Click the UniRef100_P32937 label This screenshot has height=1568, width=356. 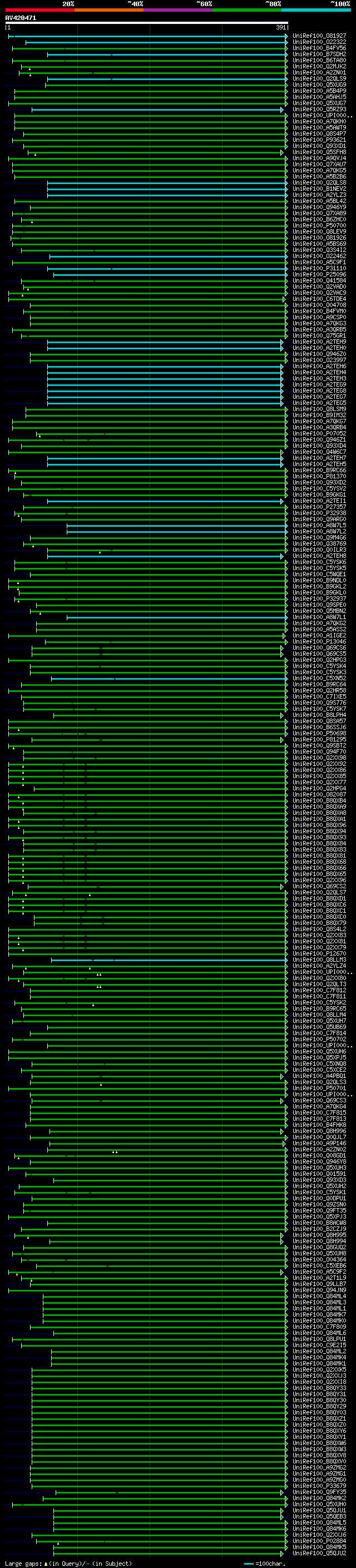click(x=319, y=598)
